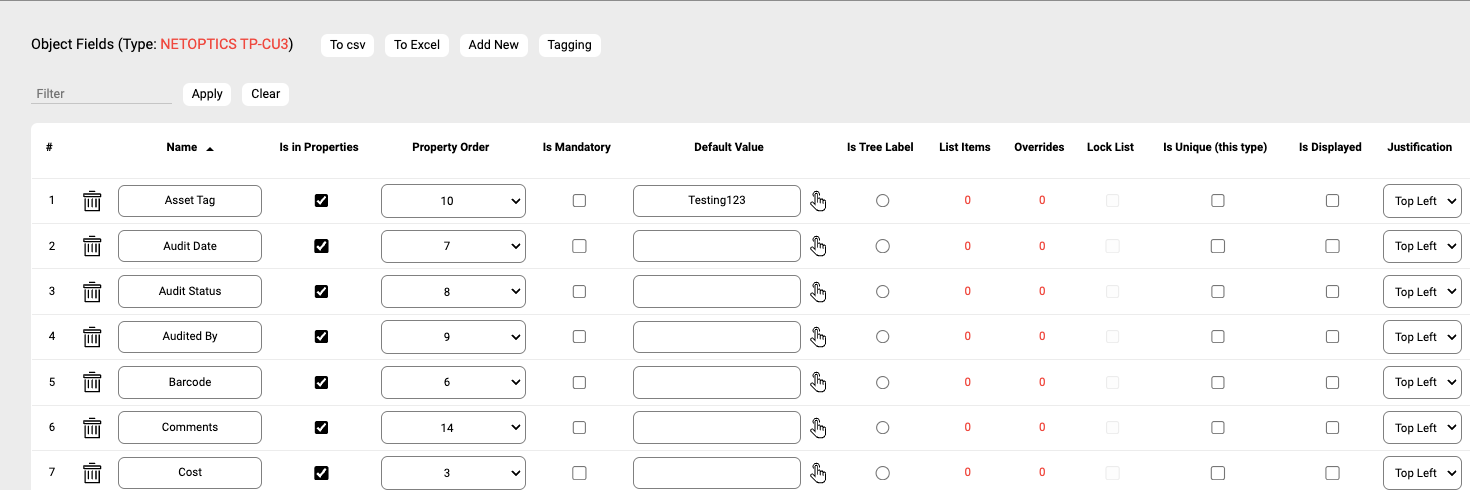This screenshot has width=1470, height=490.
Task: Click hand icon in Audit Status row
Action: click(818, 292)
